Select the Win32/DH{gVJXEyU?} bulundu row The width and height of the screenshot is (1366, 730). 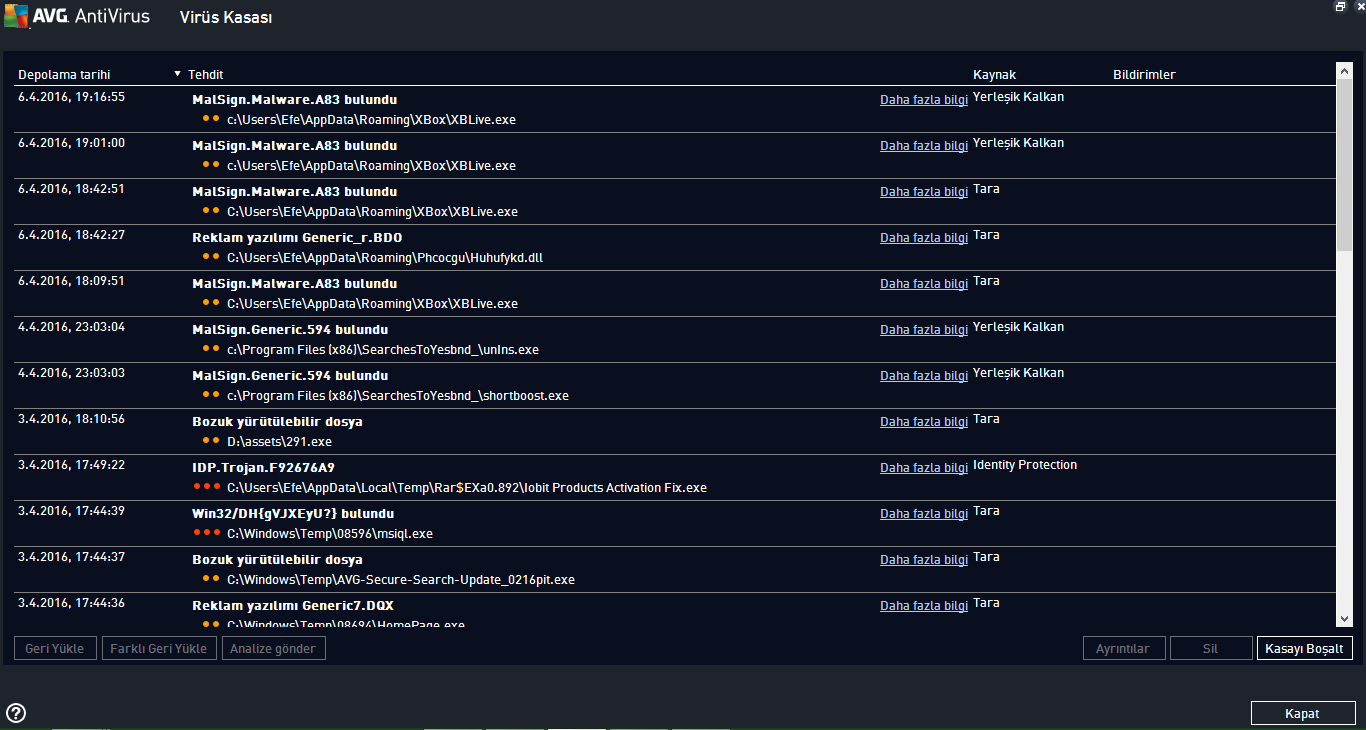click(675, 524)
